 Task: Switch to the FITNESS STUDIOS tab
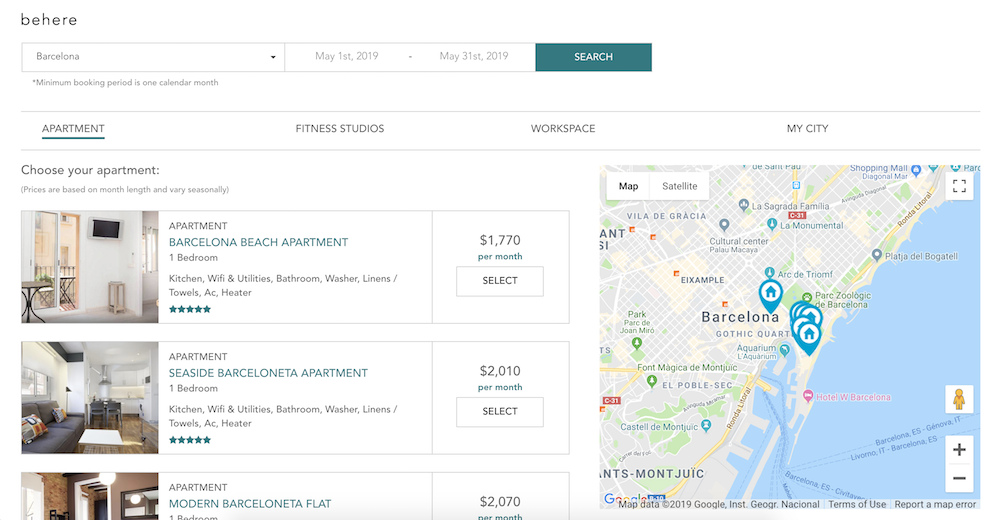pos(340,128)
